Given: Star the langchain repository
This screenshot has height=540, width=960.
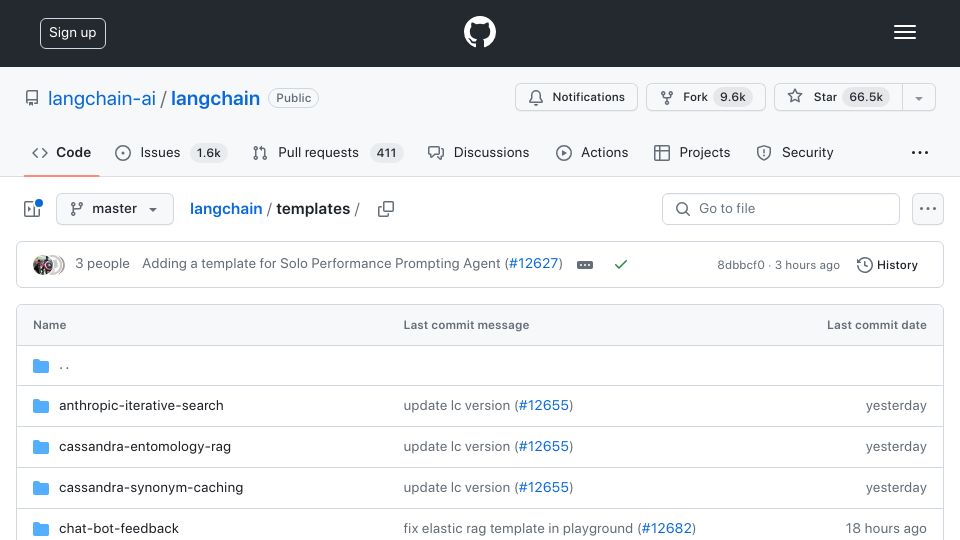Looking at the screenshot, I should tap(838, 97).
